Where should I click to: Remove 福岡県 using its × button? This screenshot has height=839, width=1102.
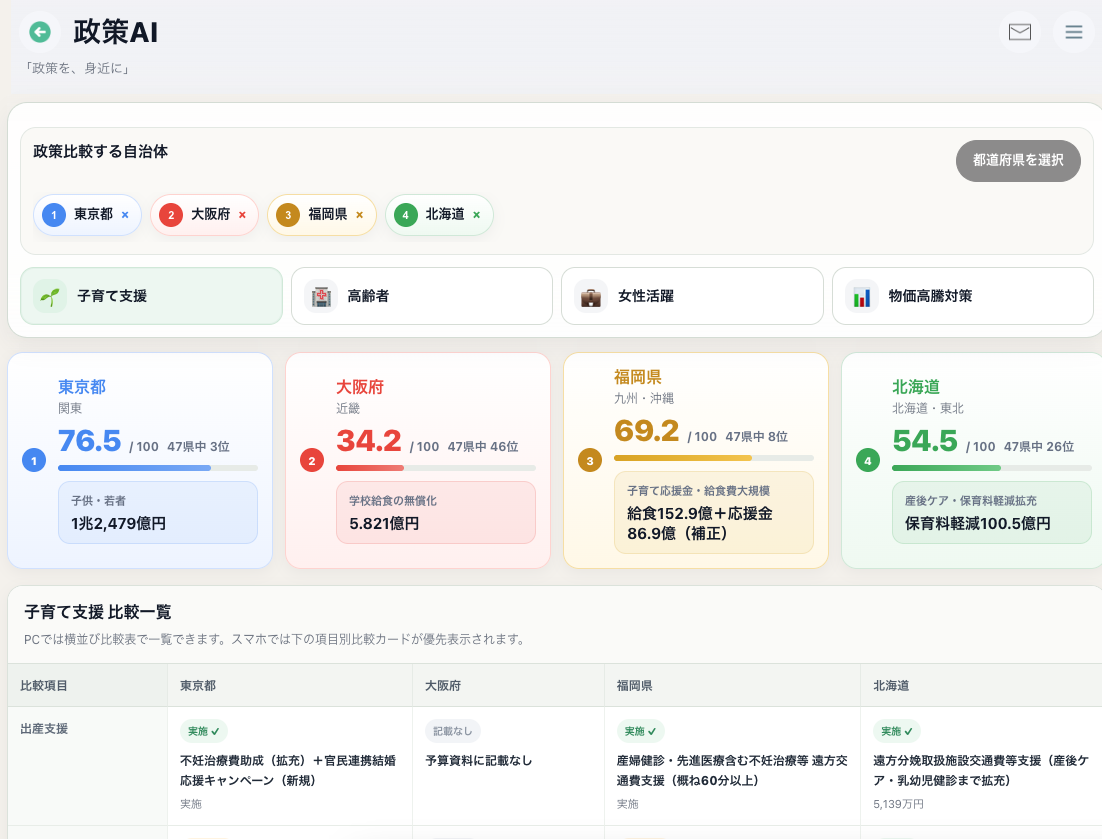357,214
